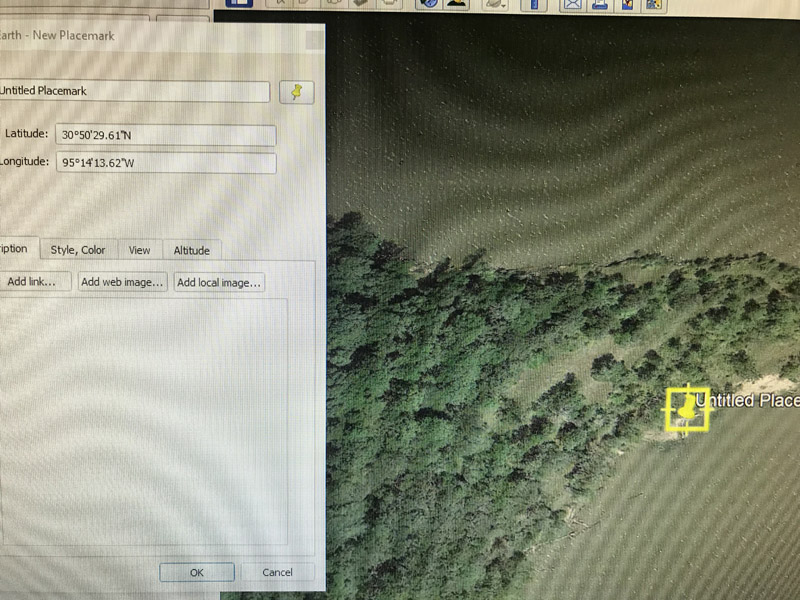Go to the Altitude tab
800x600 pixels.
(191, 250)
